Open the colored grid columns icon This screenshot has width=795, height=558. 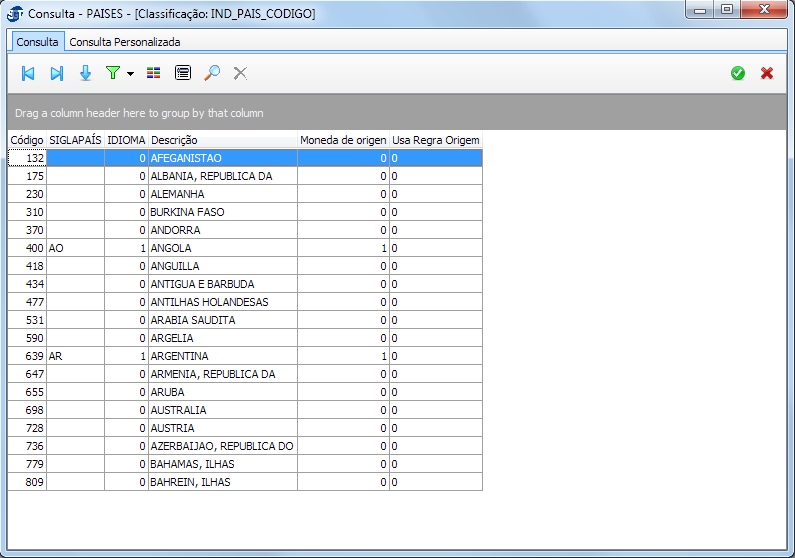pos(153,73)
